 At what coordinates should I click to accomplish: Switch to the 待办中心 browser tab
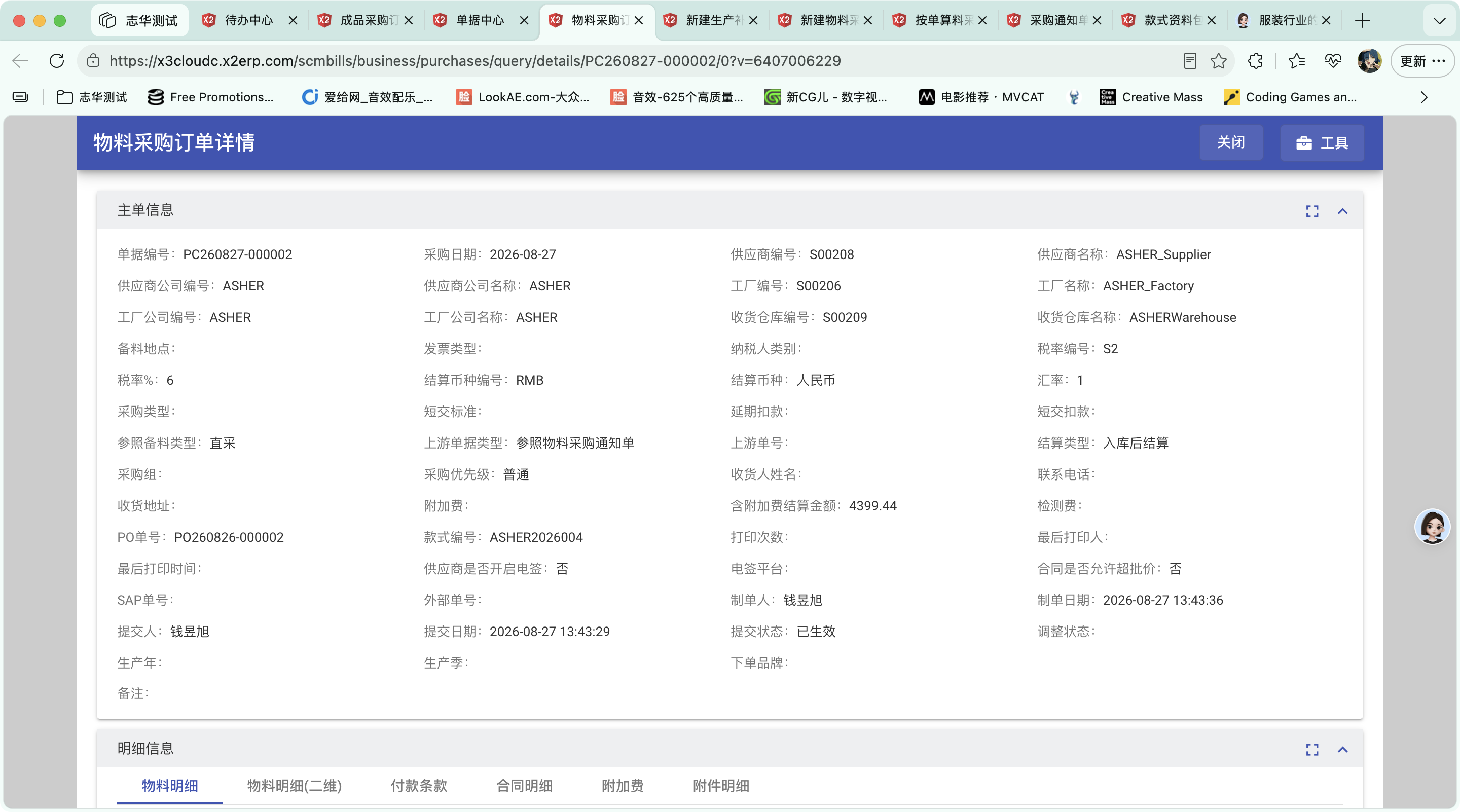tap(249, 20)
